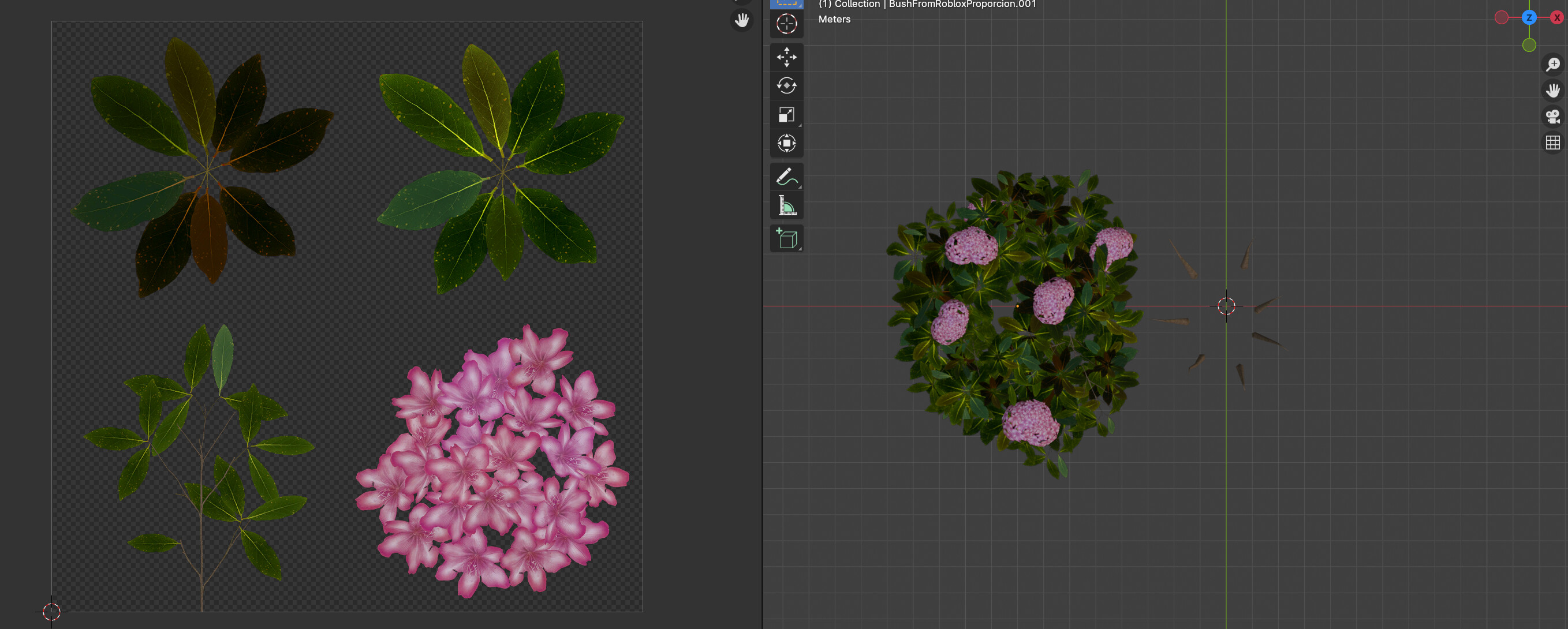Click the red X axis on gizmo

[x=1556, y=18]
